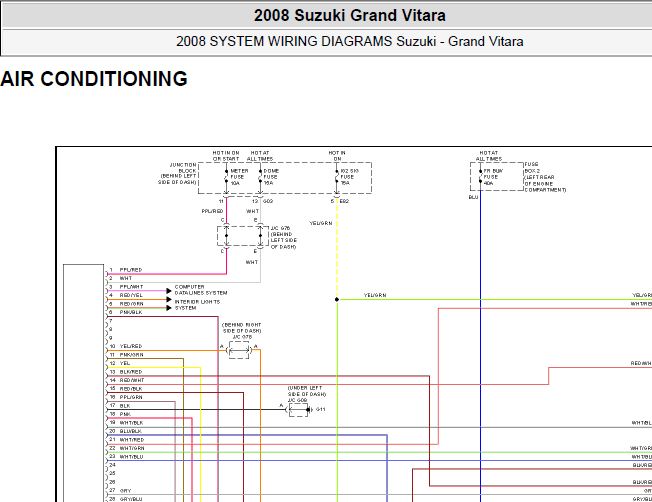Screen dimensions: 652x502
Task: Click connector pin '23 WHT/BLU'
Action: [126, 457]
